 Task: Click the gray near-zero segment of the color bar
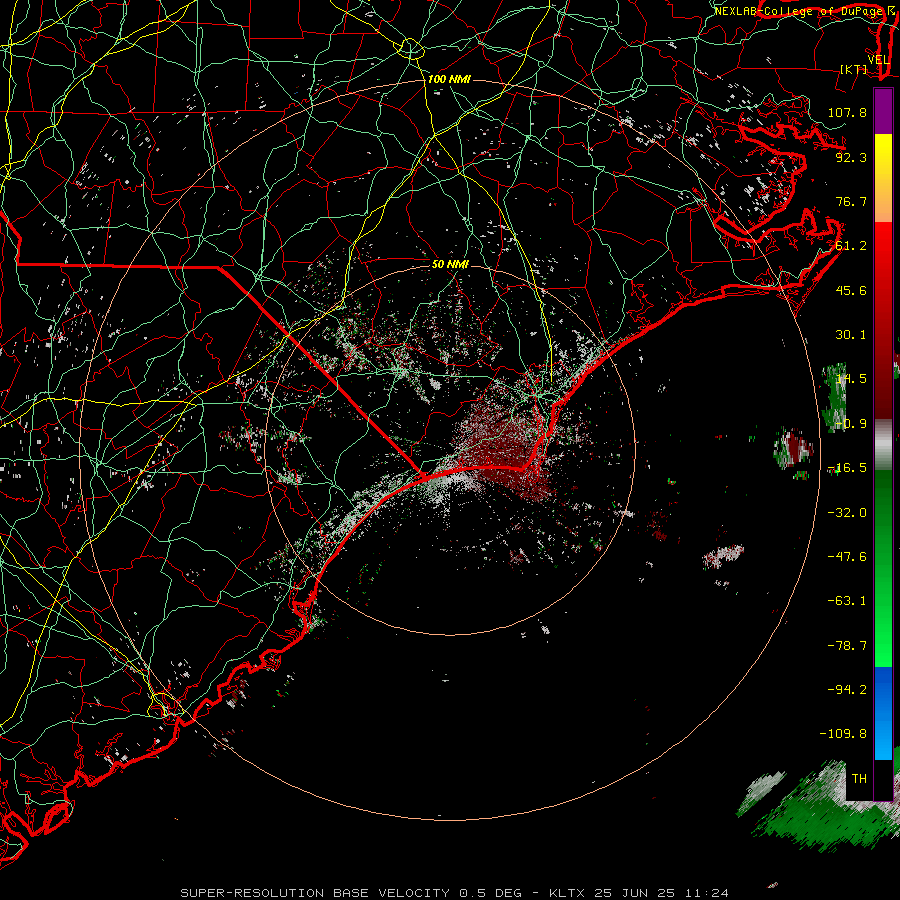883,445
